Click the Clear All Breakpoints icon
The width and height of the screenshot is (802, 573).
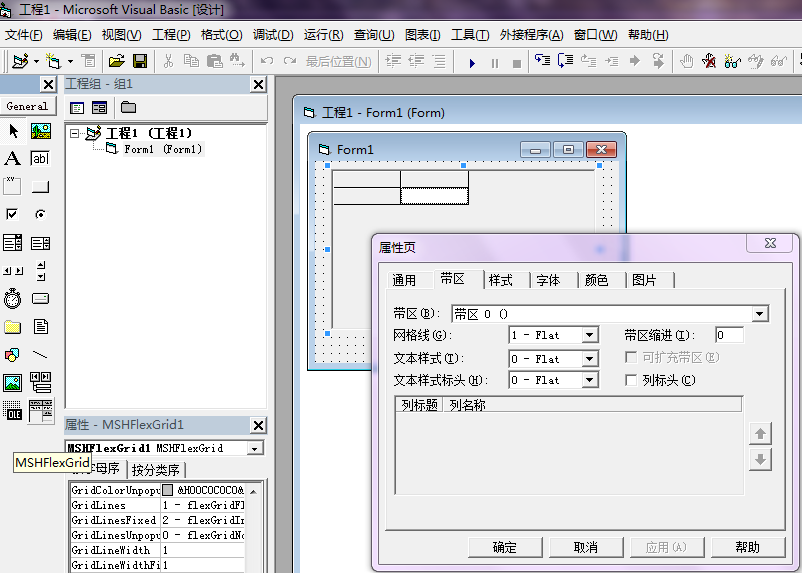click(x=709, y=61)
